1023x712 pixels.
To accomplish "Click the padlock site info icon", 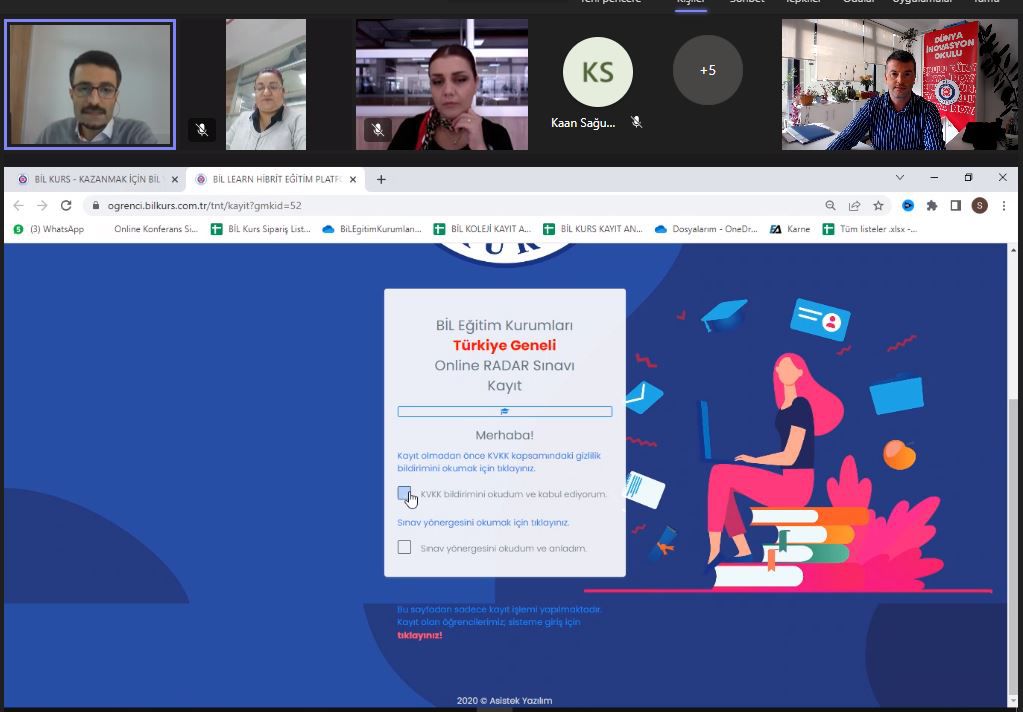I will (x=96, y=206).
